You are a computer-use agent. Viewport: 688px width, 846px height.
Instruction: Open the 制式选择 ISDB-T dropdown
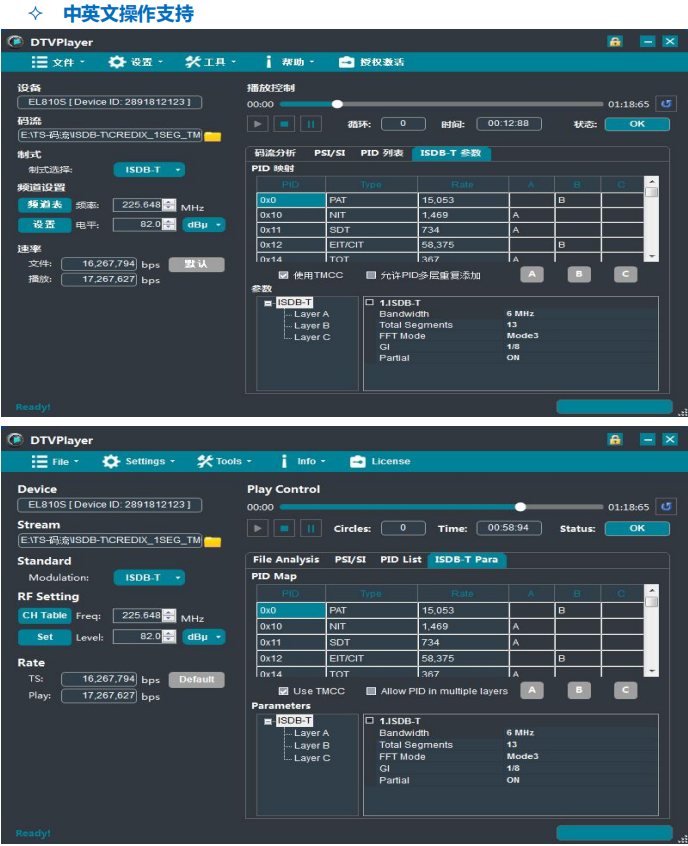pos(149,170)
